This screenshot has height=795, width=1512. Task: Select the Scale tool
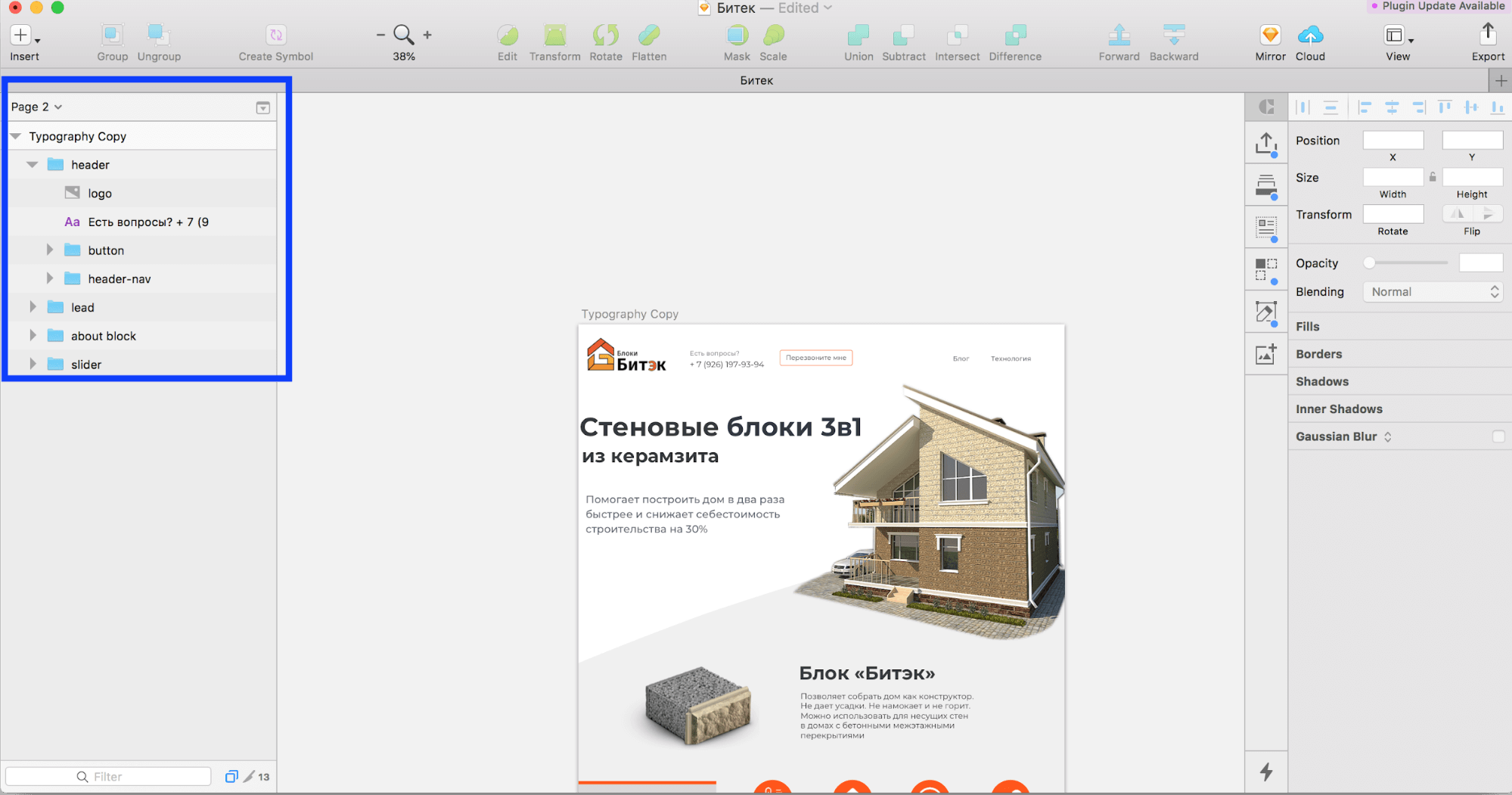[x=773, y=35]
